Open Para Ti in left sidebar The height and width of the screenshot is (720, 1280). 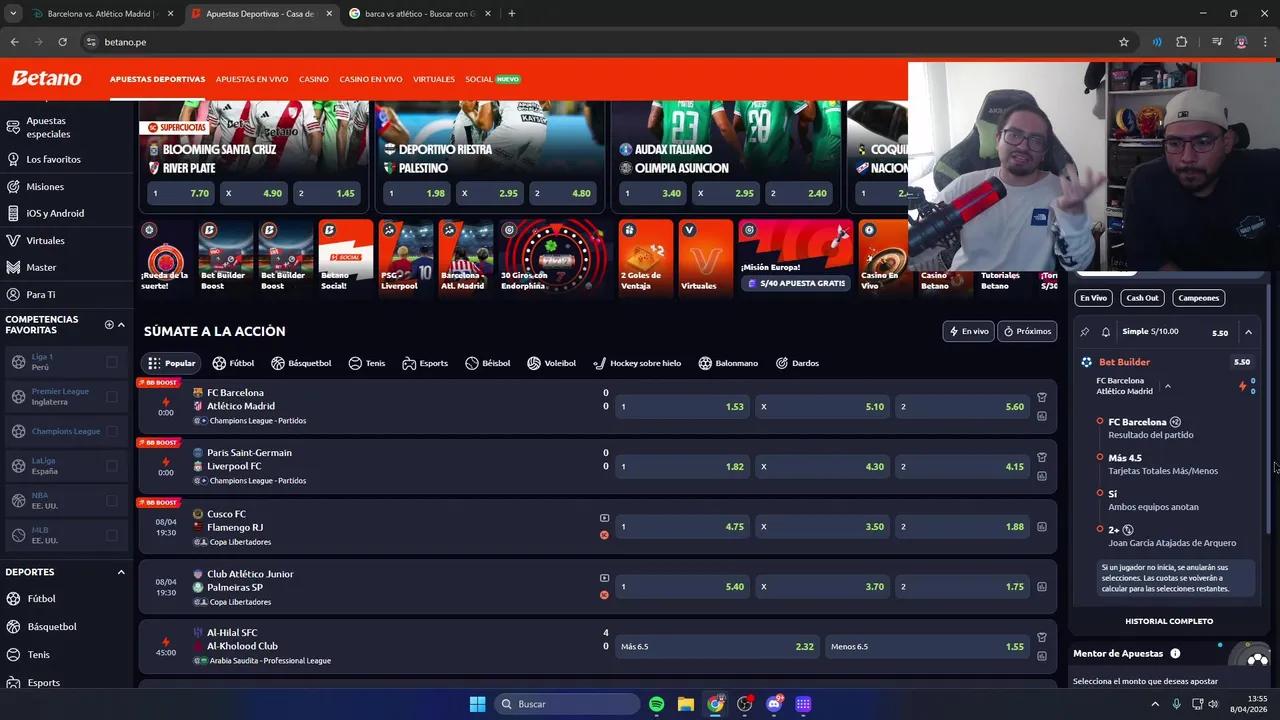point(41,295)
